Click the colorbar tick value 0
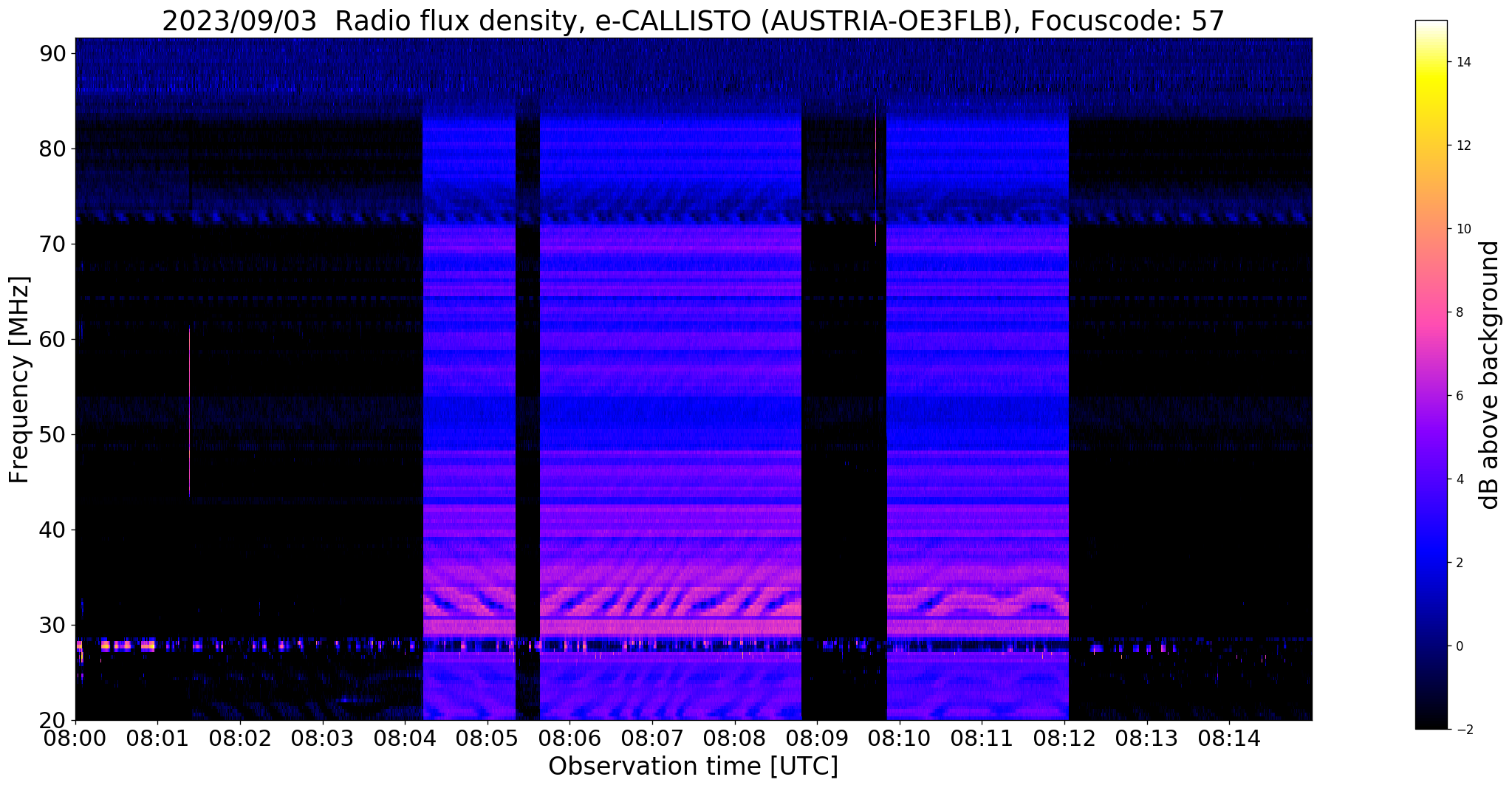Screen dimensions: 1512x788 pyautogui.click(x=1459, y=646)
